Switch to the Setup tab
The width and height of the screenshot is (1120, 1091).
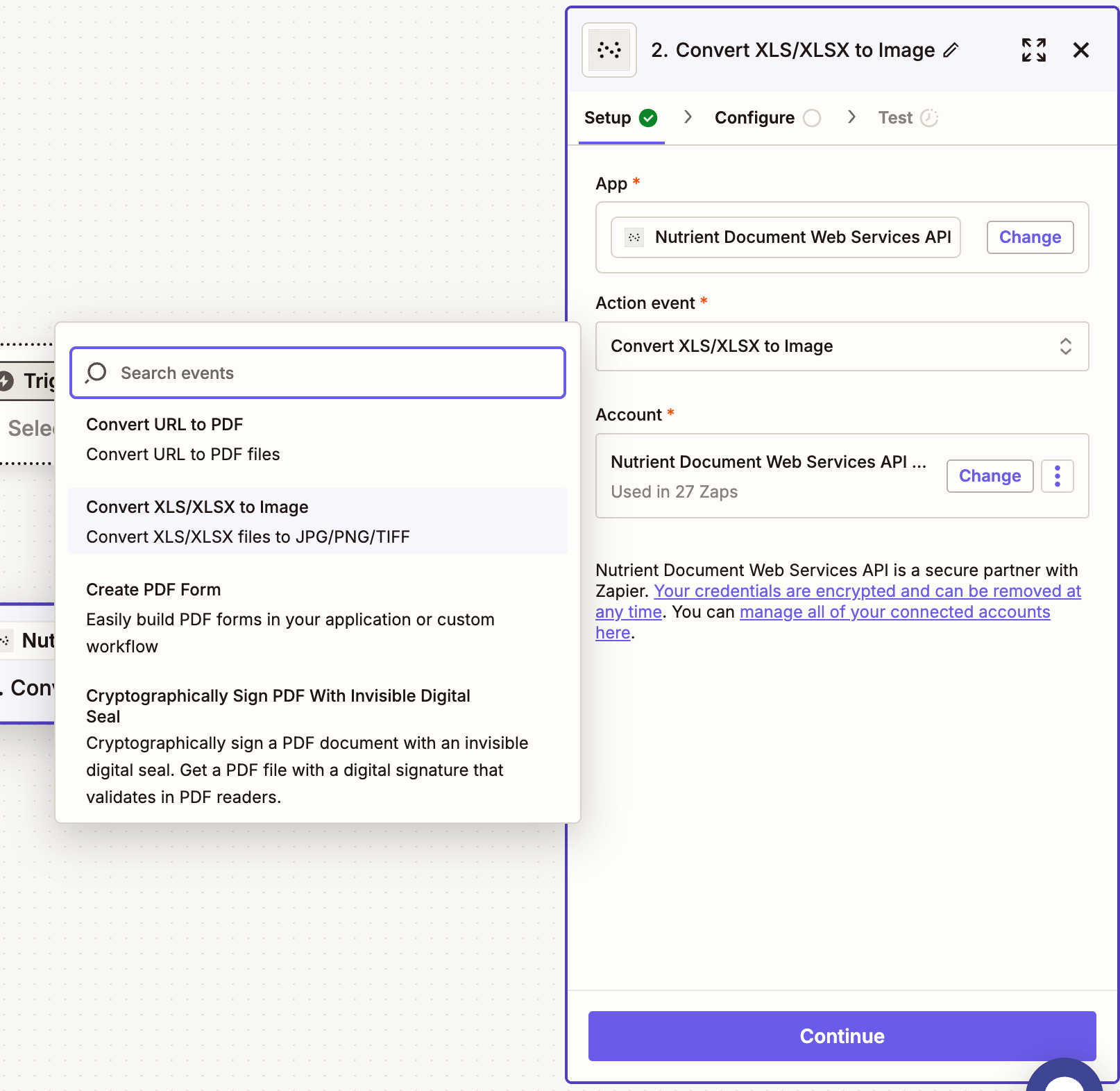pos(608,118)
